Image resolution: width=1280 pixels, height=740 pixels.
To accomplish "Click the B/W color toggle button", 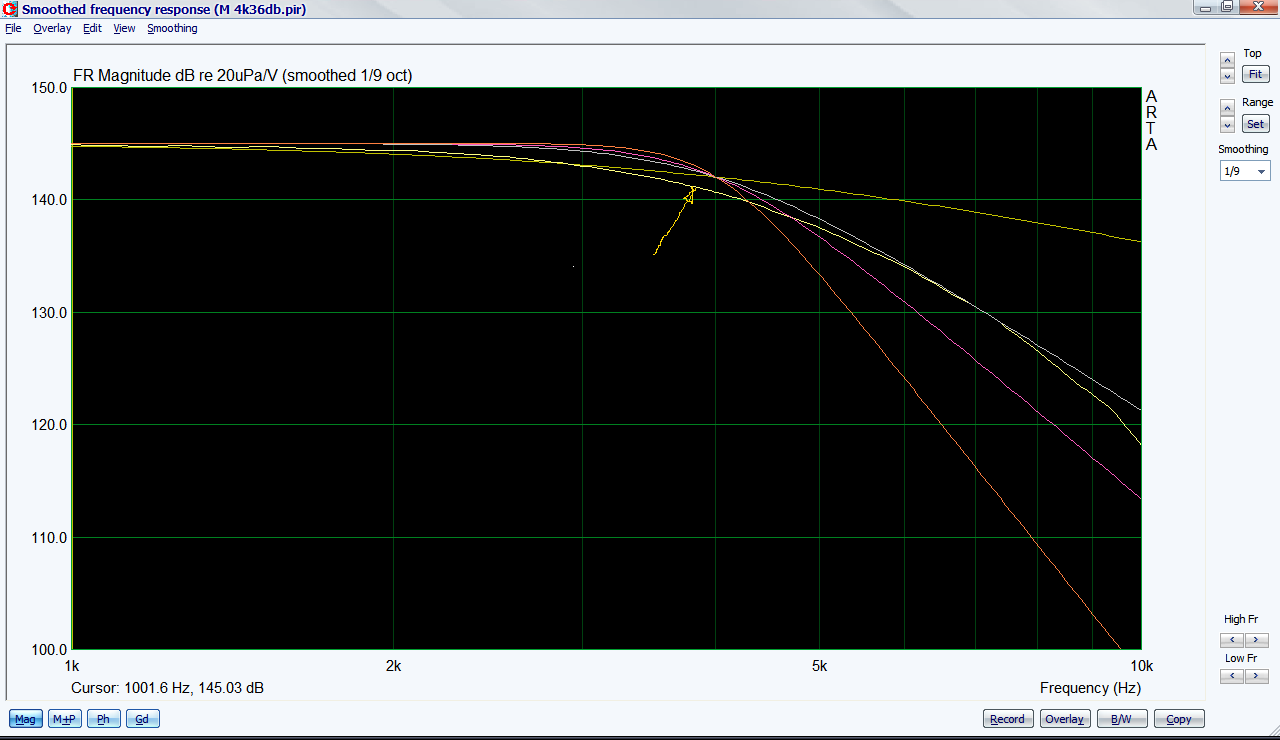I will [1122, 719].
